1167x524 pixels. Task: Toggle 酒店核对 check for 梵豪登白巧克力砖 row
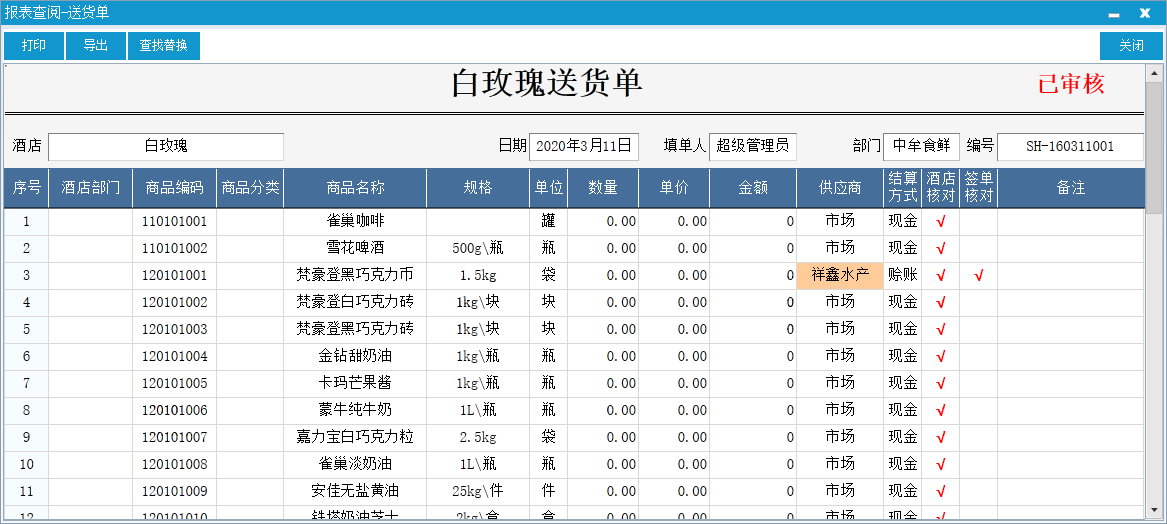(941, 303)
